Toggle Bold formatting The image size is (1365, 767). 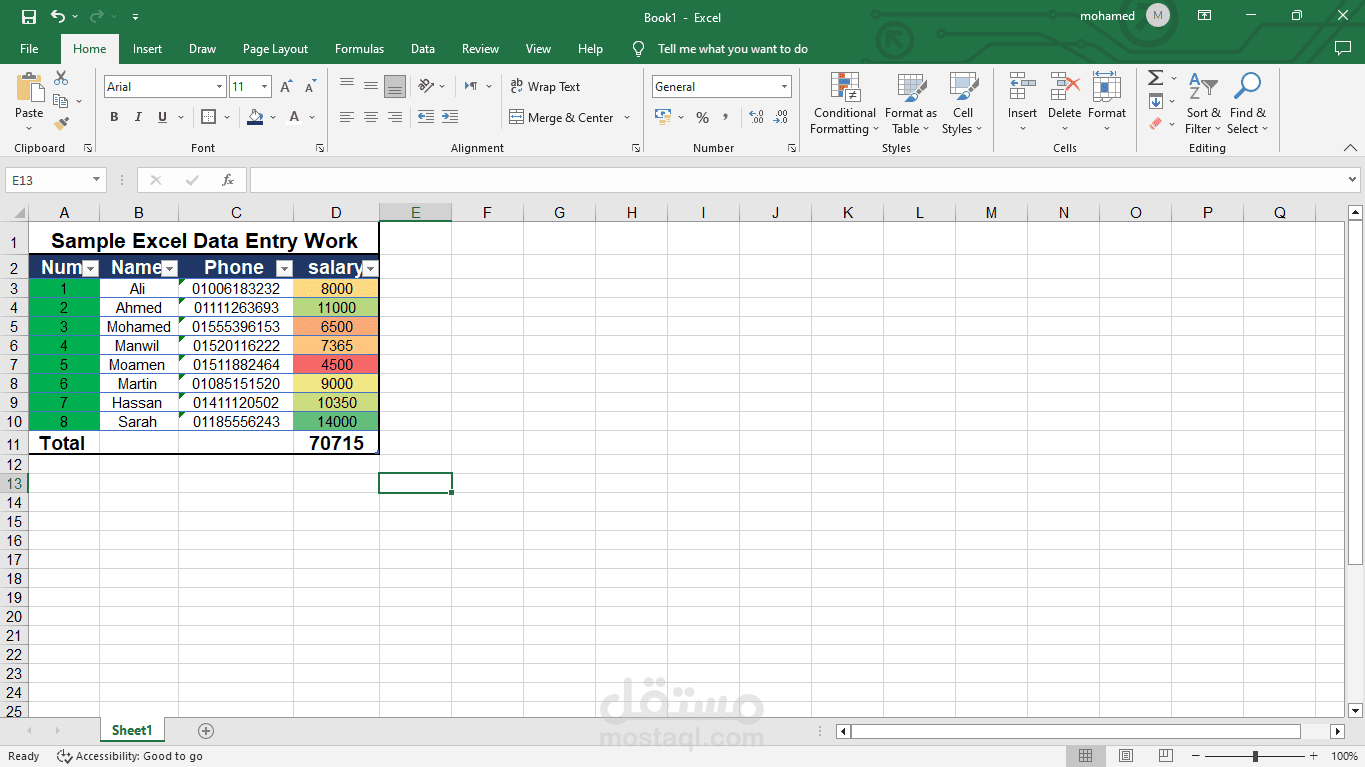114,117
